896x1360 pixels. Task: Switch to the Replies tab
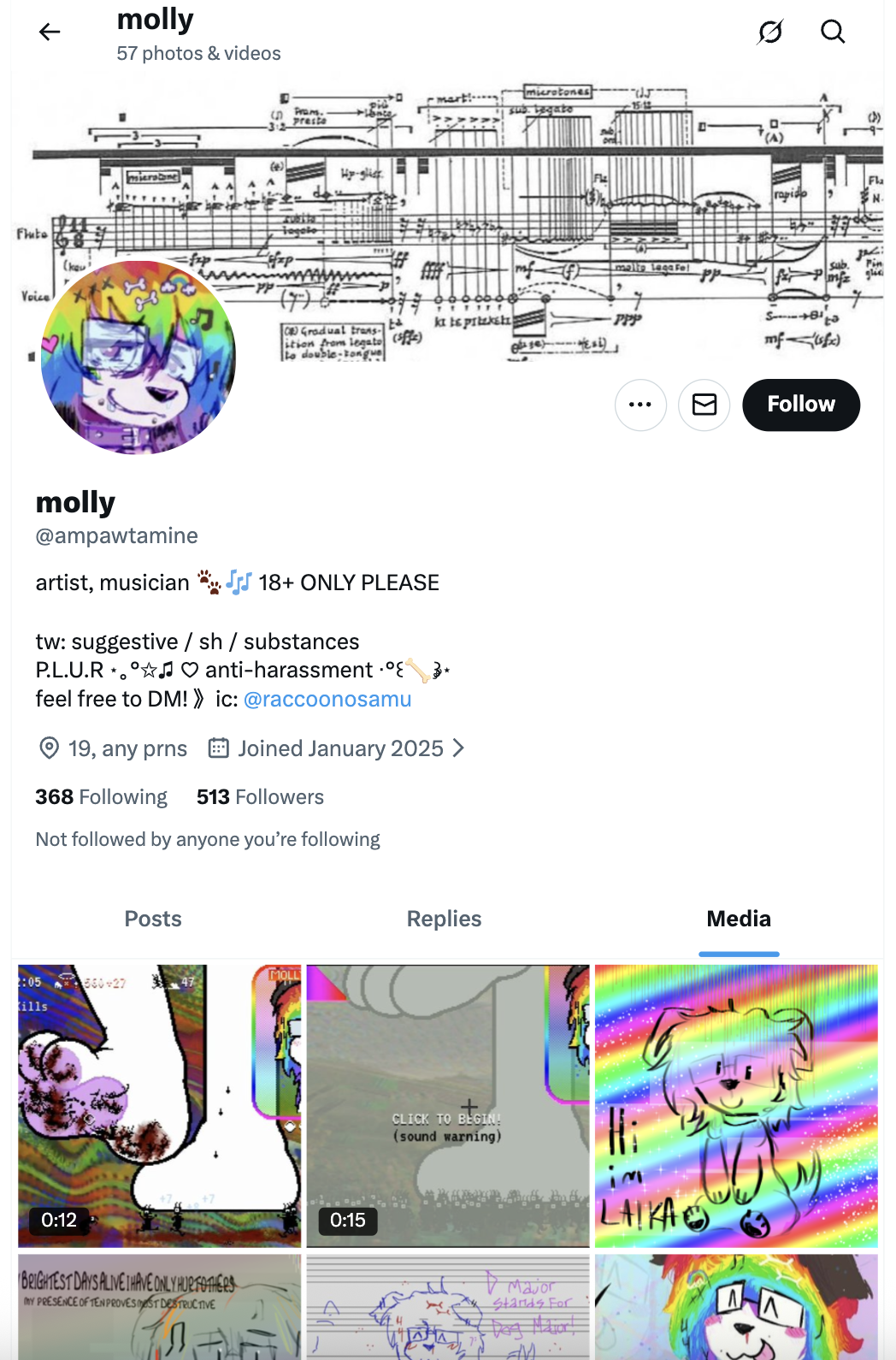(x=444, y=919)
